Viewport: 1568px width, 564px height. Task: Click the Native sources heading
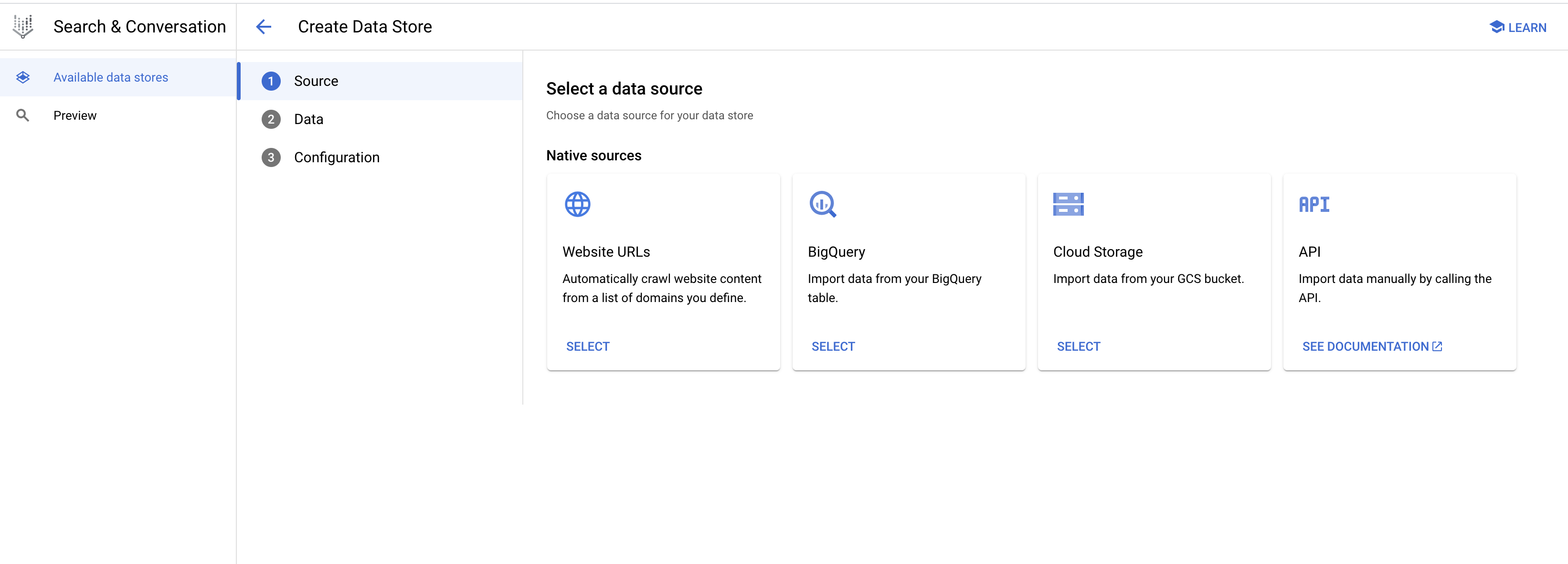(593, 156)
